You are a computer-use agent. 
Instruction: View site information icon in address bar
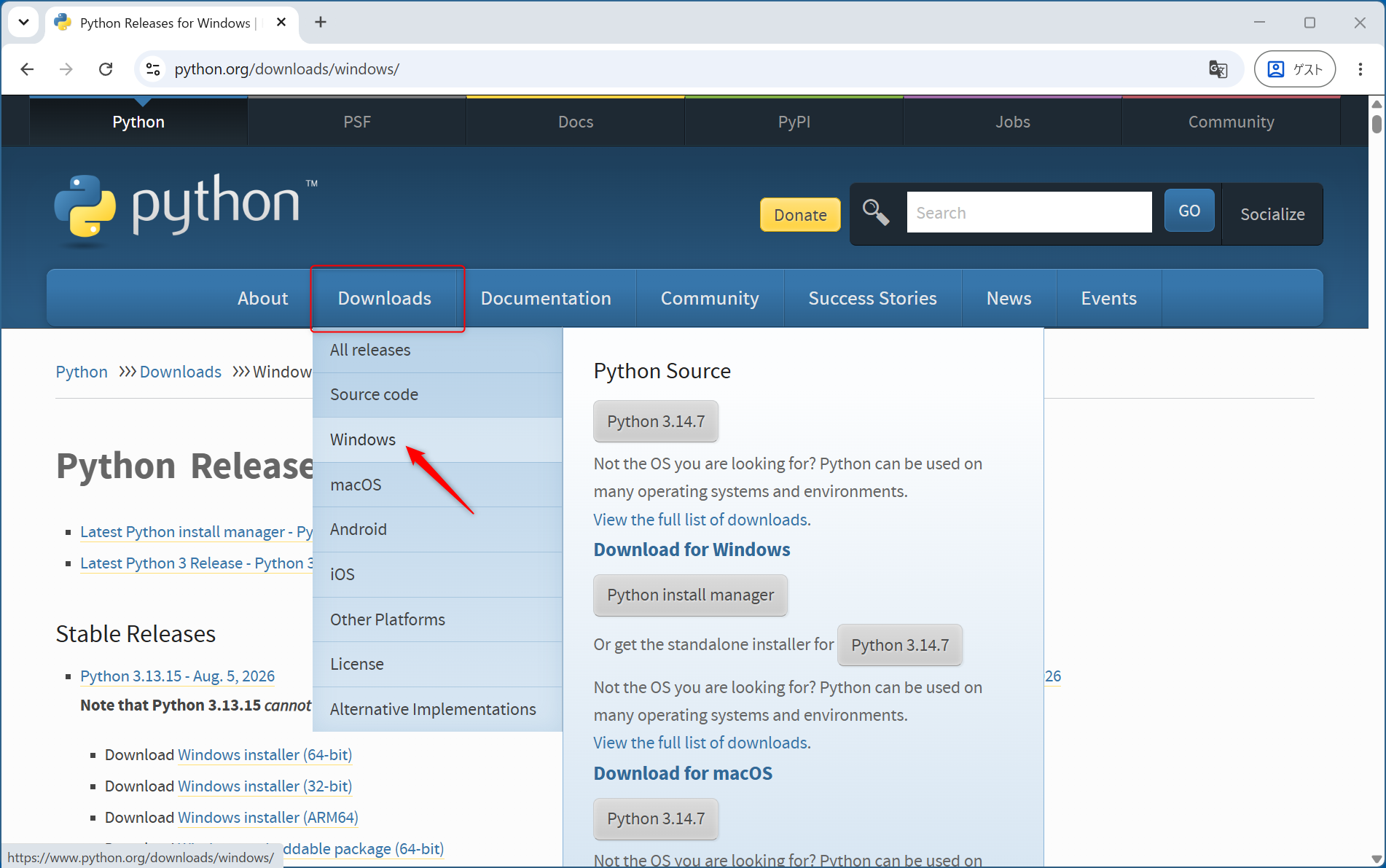(153, 69)
